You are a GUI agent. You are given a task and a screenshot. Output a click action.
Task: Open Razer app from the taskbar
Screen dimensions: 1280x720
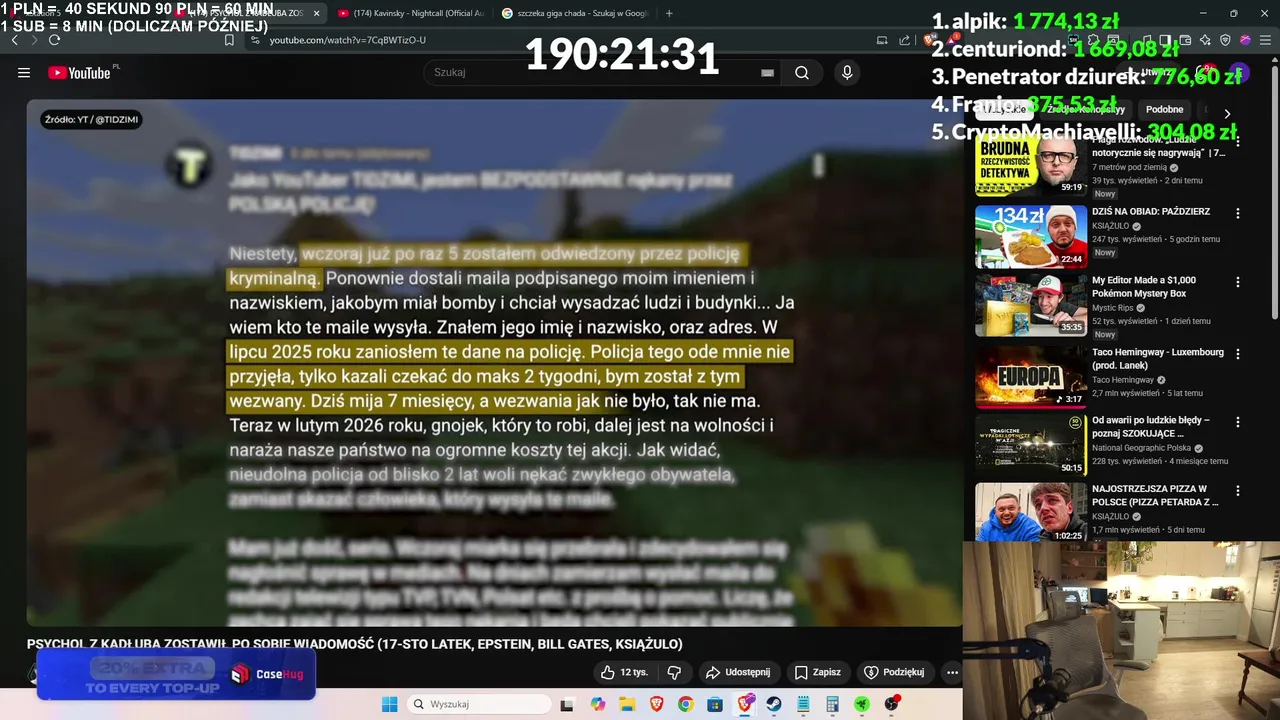coord(861,704)
